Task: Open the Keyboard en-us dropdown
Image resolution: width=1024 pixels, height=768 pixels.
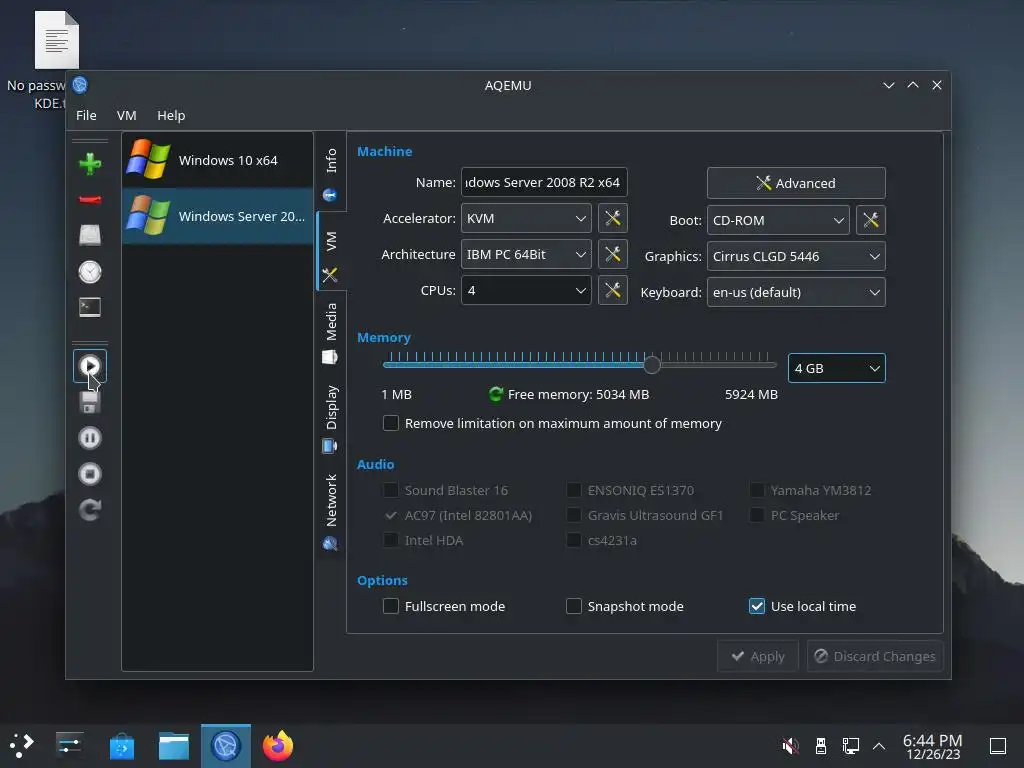Action: pos(796,292)
